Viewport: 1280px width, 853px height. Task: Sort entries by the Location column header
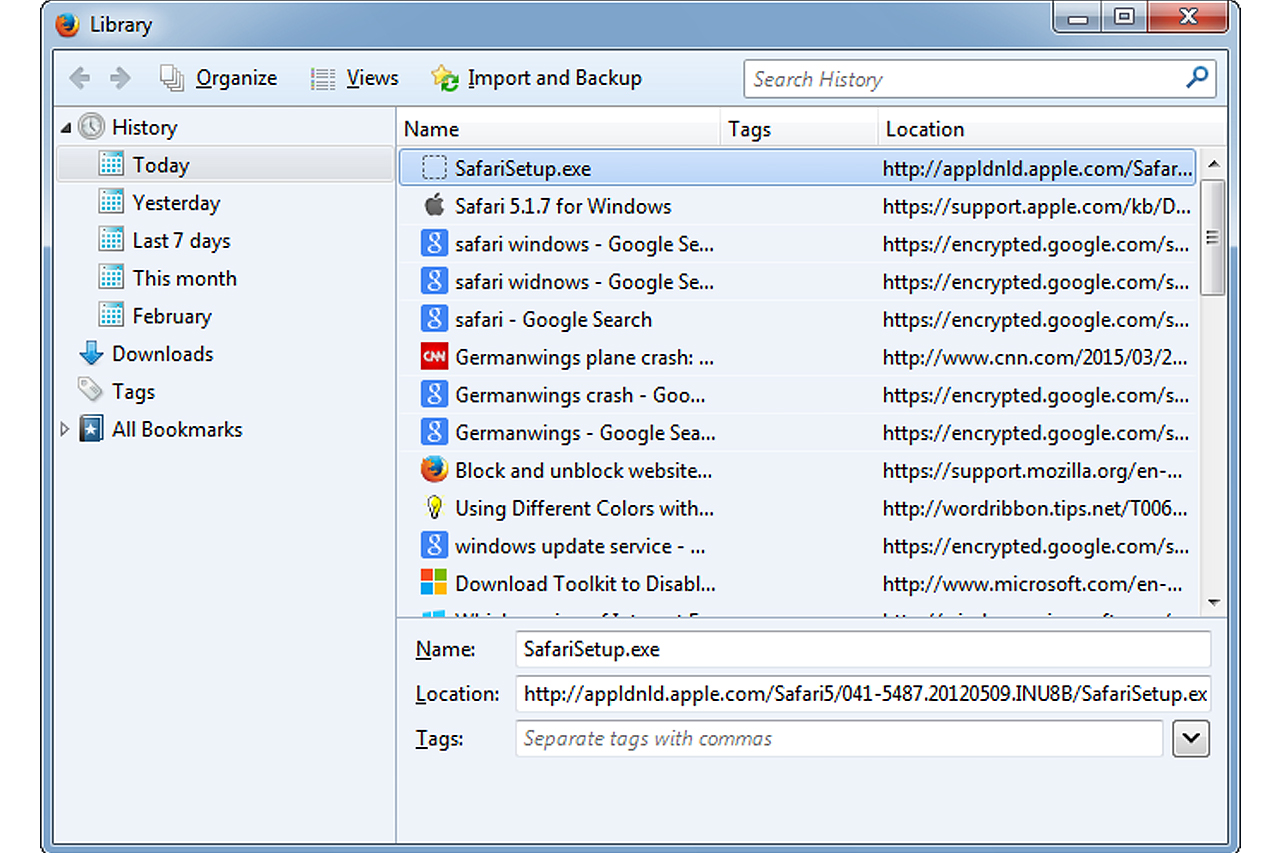click(925, 128)
